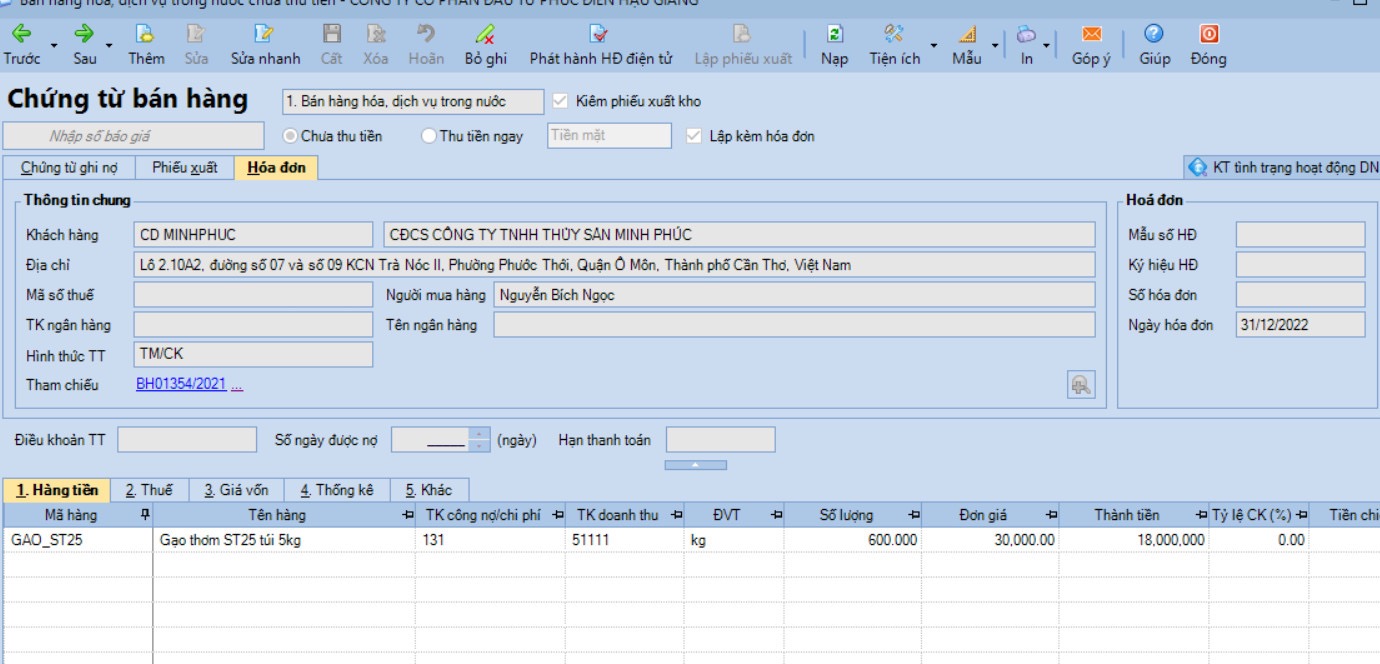Click the Sửa nhanh quick edit icon
The image size is (1380, 664).
(x=264, y=35)
